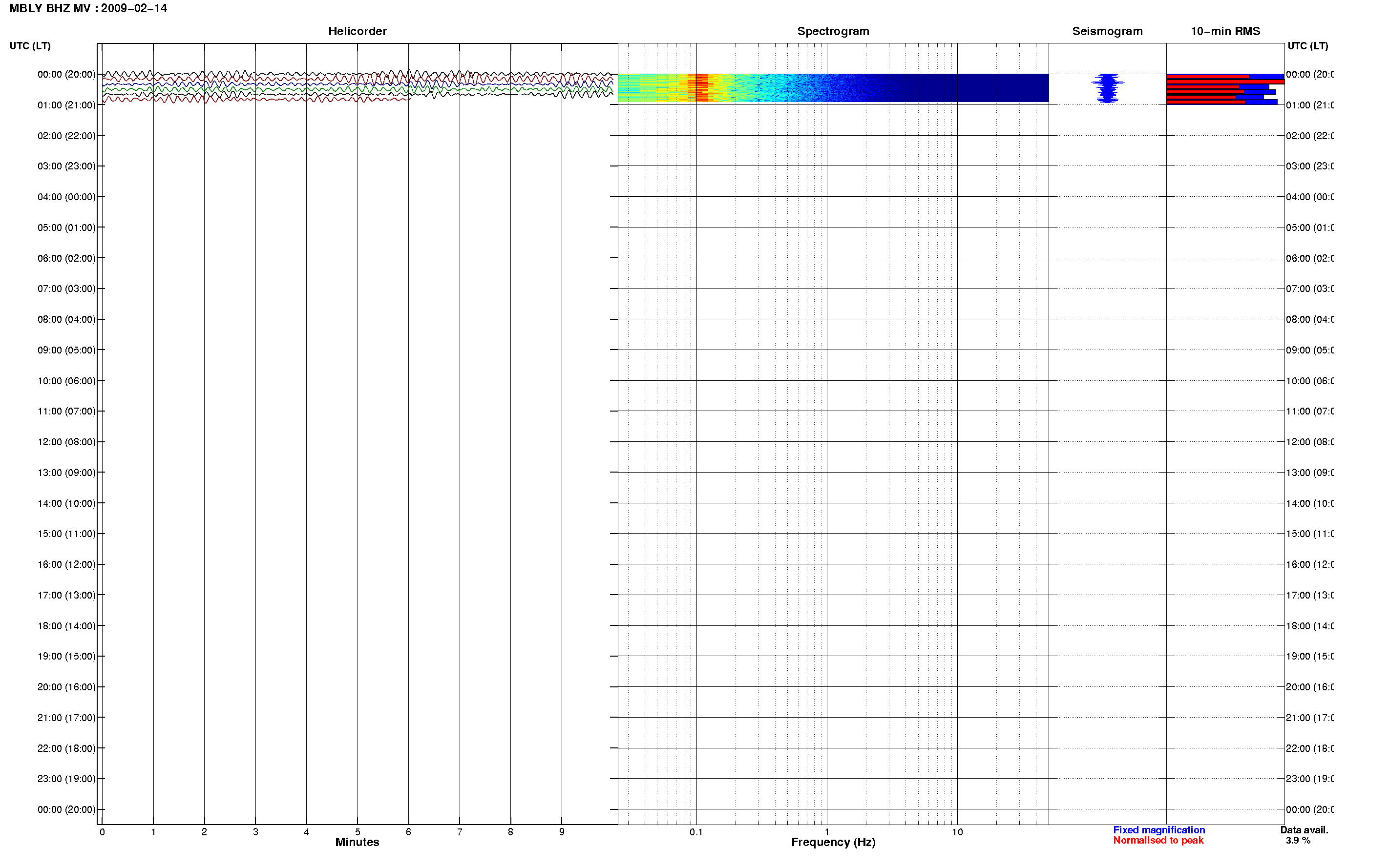
Task: Click the left time label '23:00 (19:00)'
Action: tap(66, 779)
